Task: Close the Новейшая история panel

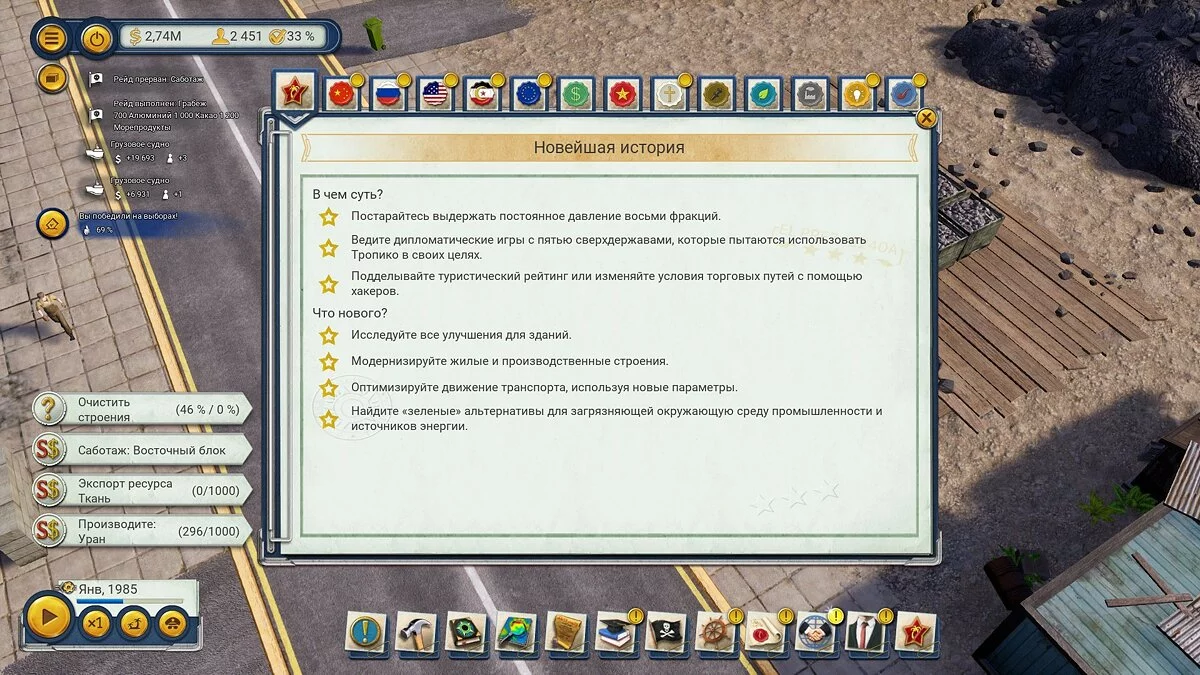Action: click(927, 118)
